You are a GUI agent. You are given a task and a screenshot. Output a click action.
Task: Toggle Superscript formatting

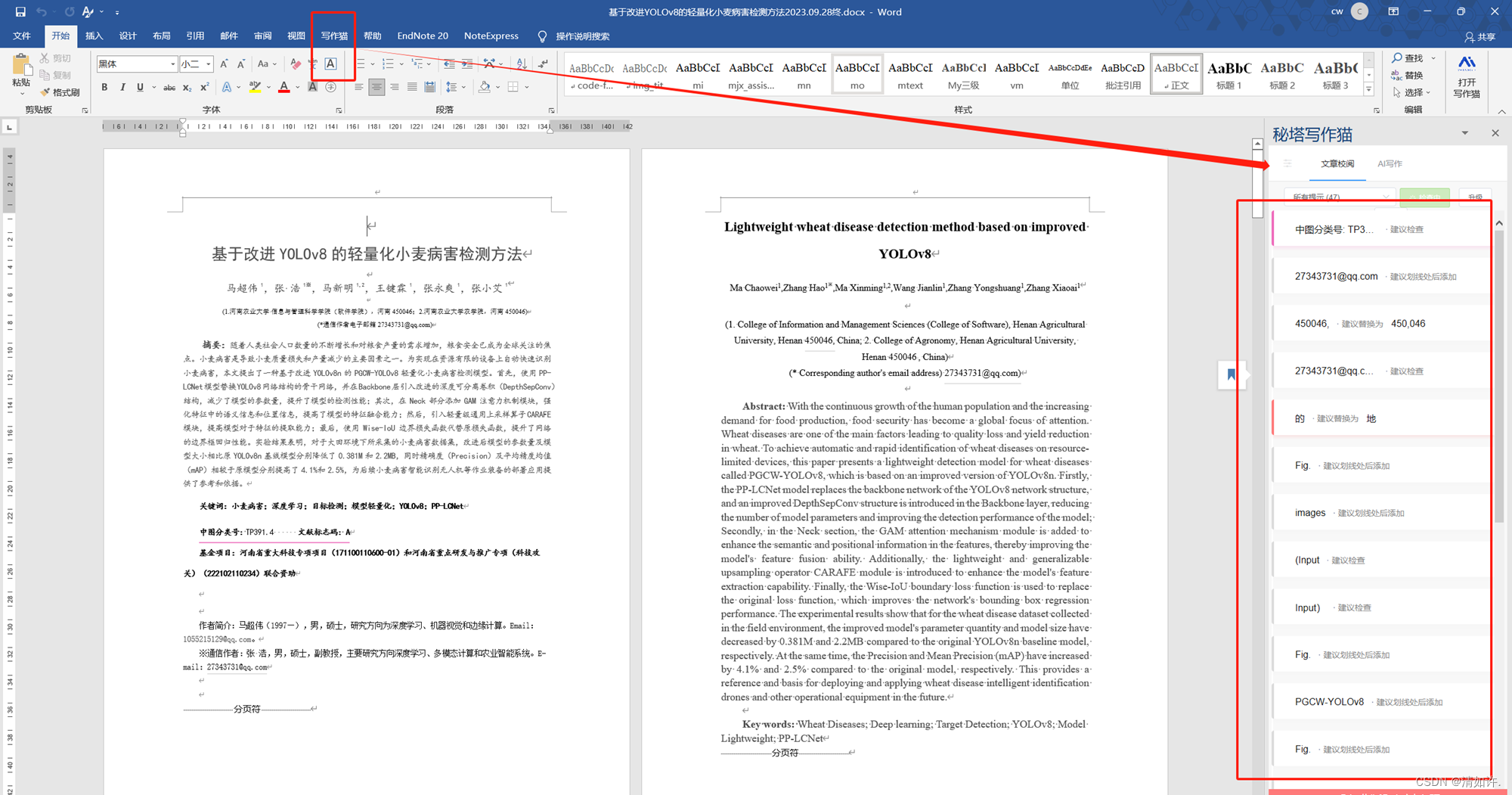204,87
